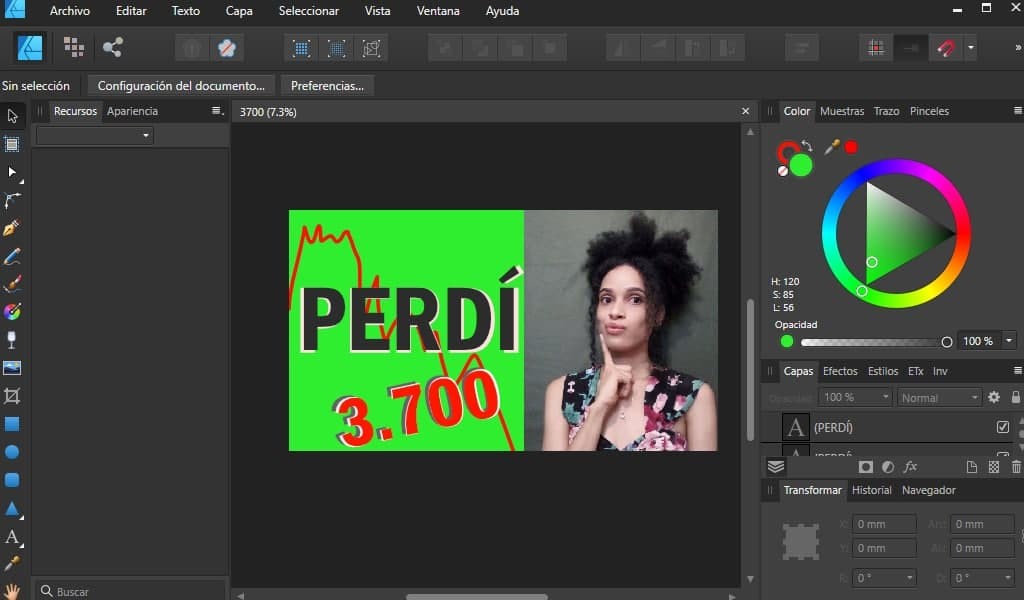The height and width of the screenshot is (600, 1024).
Task: Open Color panel options menu
Action: 1017,111
